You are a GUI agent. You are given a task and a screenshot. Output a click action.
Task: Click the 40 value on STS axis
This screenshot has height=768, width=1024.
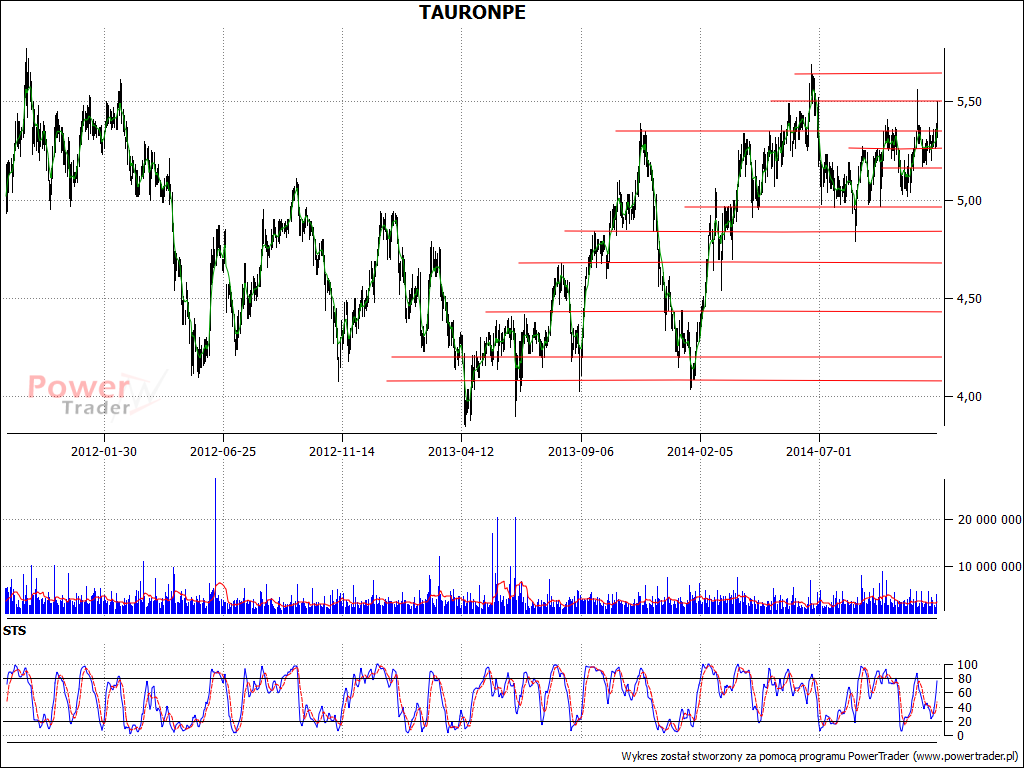pos(964,708)
